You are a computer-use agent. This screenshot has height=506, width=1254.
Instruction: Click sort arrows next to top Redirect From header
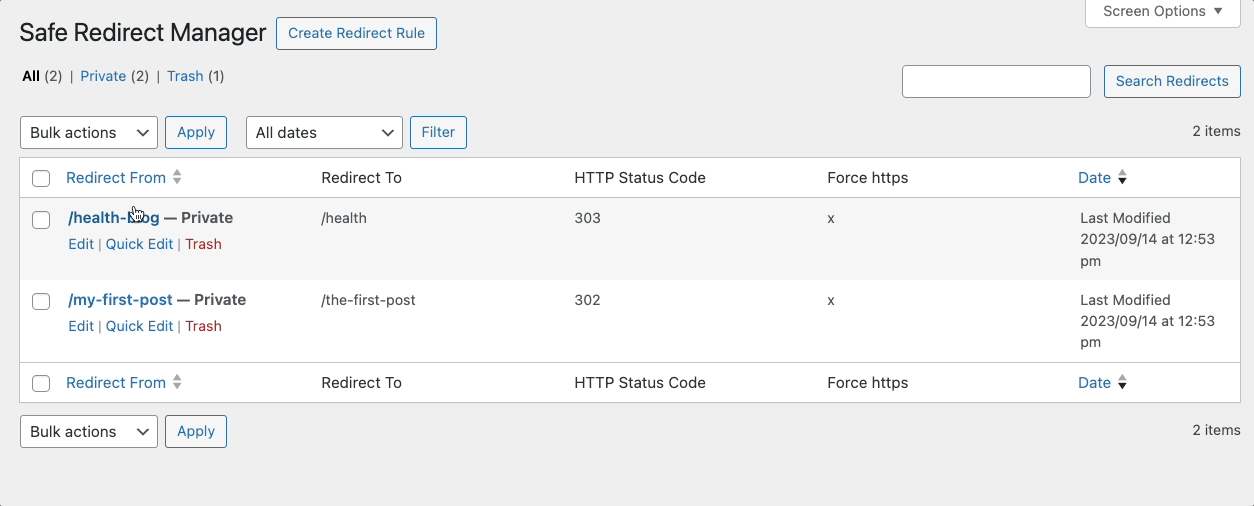click(x=177, y=177)
